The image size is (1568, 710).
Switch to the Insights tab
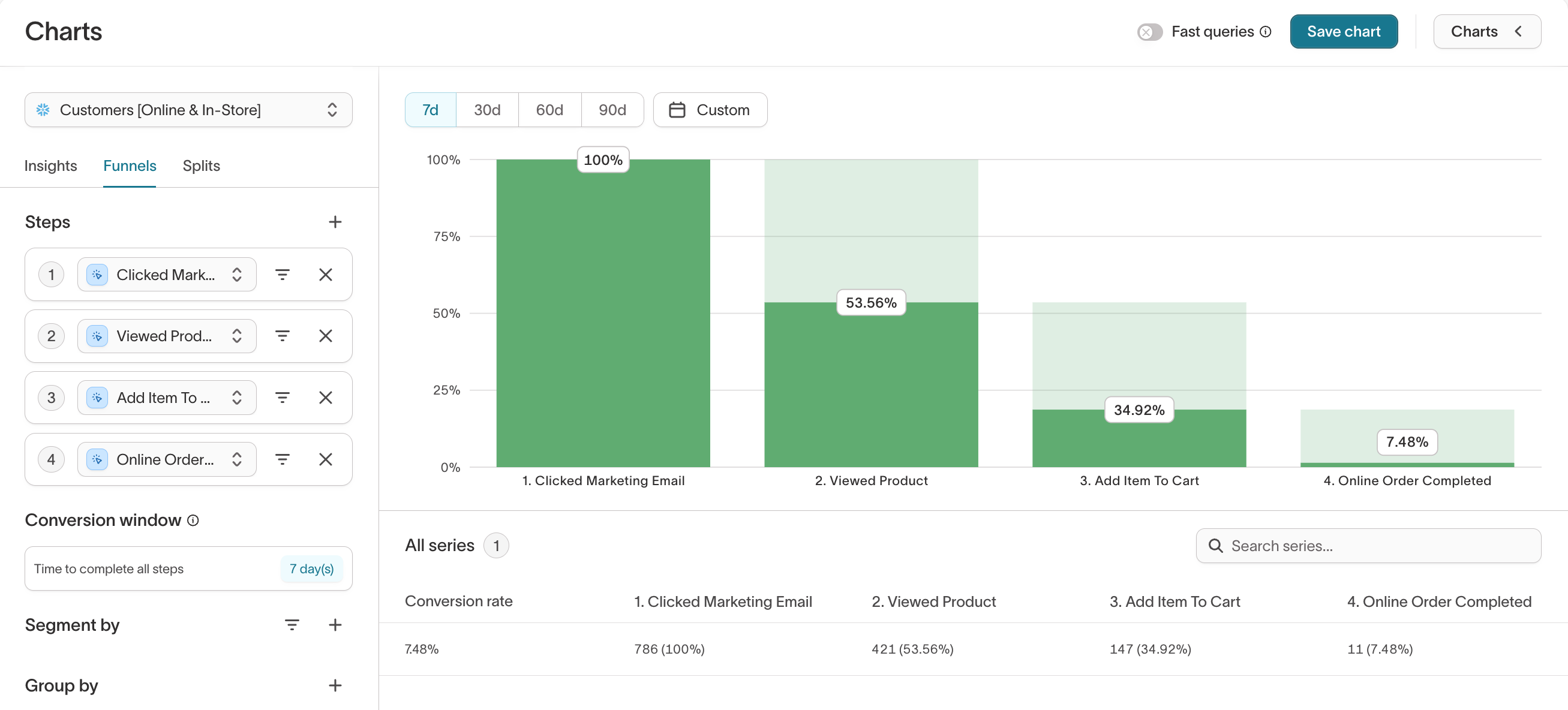[x=50, y=166]
